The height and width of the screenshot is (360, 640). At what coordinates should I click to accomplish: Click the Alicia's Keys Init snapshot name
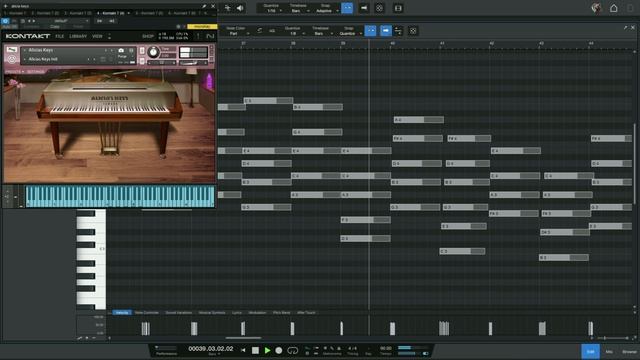pyautogui.click(x=43, y=59)
